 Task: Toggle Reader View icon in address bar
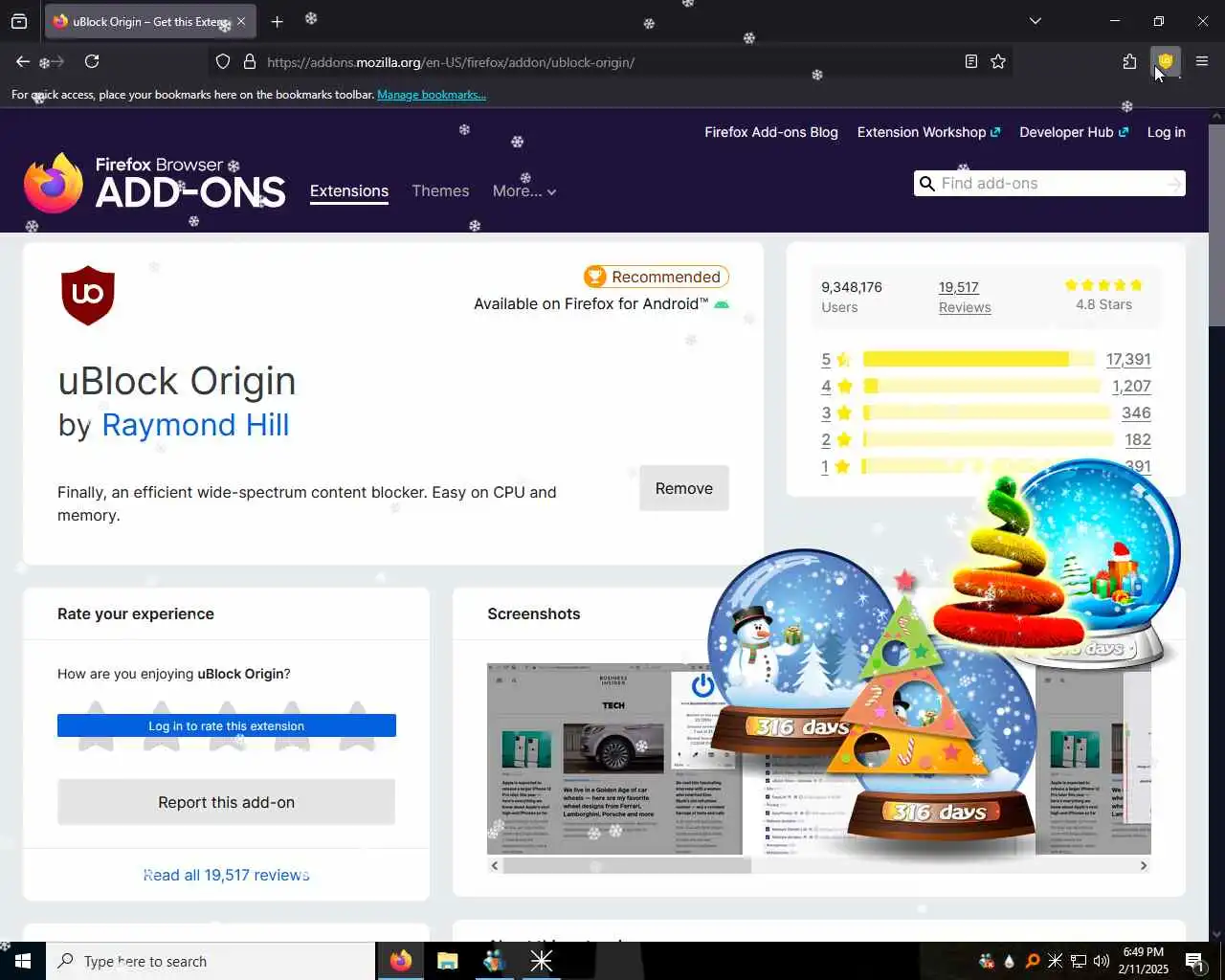click(x=970, y=61)
